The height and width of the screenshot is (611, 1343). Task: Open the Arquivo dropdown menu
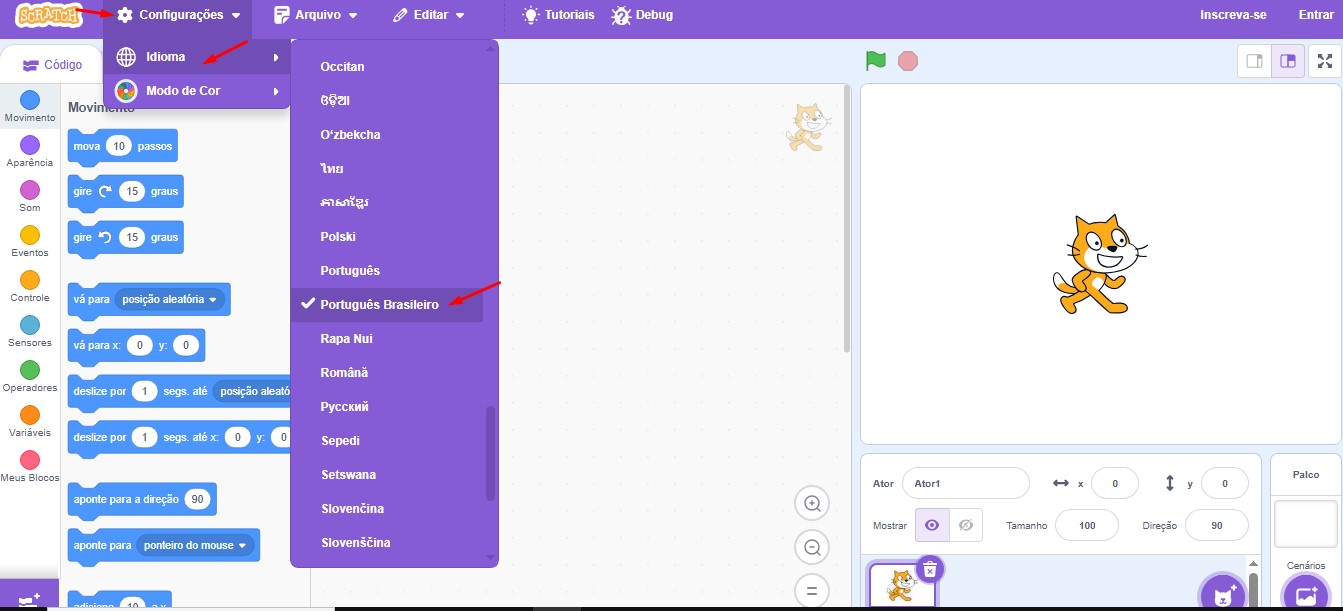pyautogui.click(x=315, y=15)
